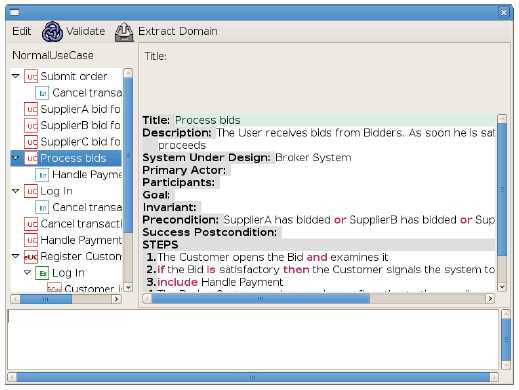Click the Submit order use case icon
519x390 pixels.
coord(31,76)
